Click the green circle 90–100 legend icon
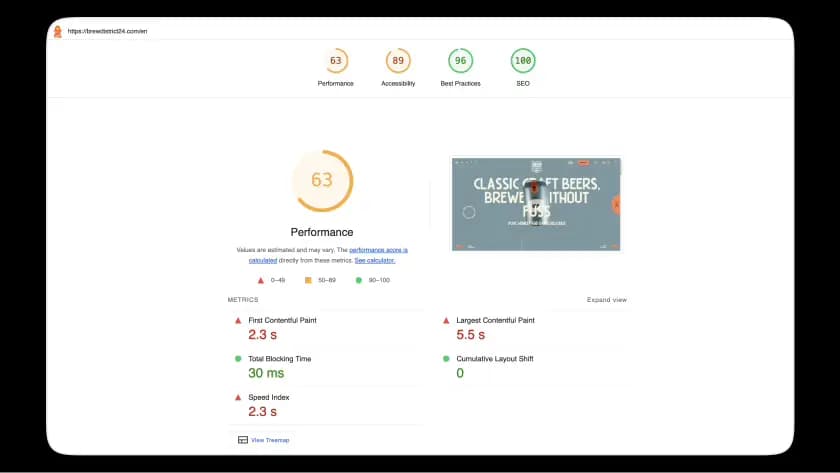Screen dimensions: 840x473 point(358,280)
